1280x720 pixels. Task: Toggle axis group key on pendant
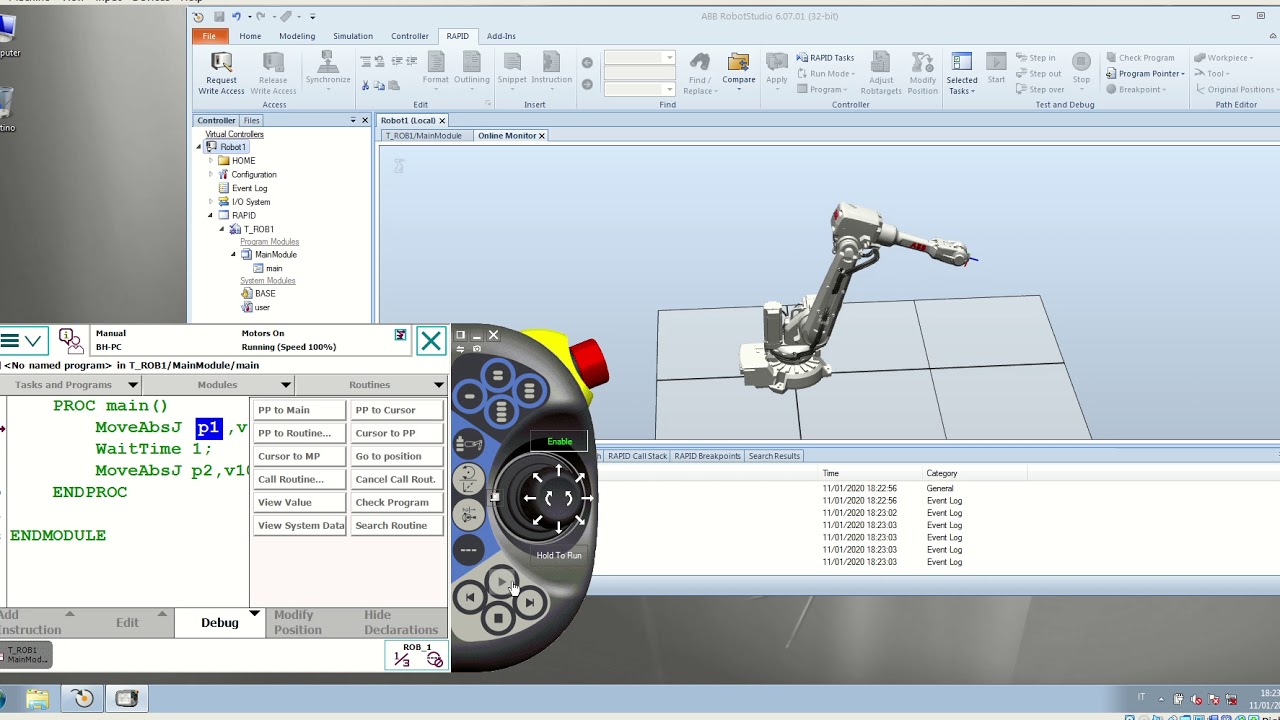tap(467, 514)
